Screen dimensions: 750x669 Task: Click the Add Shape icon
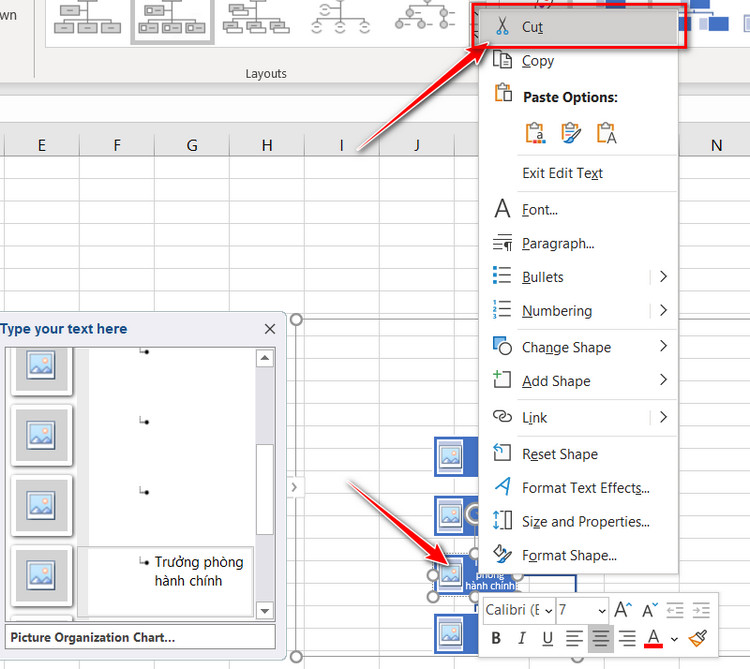pyautogui.click(x=502, y=379)
